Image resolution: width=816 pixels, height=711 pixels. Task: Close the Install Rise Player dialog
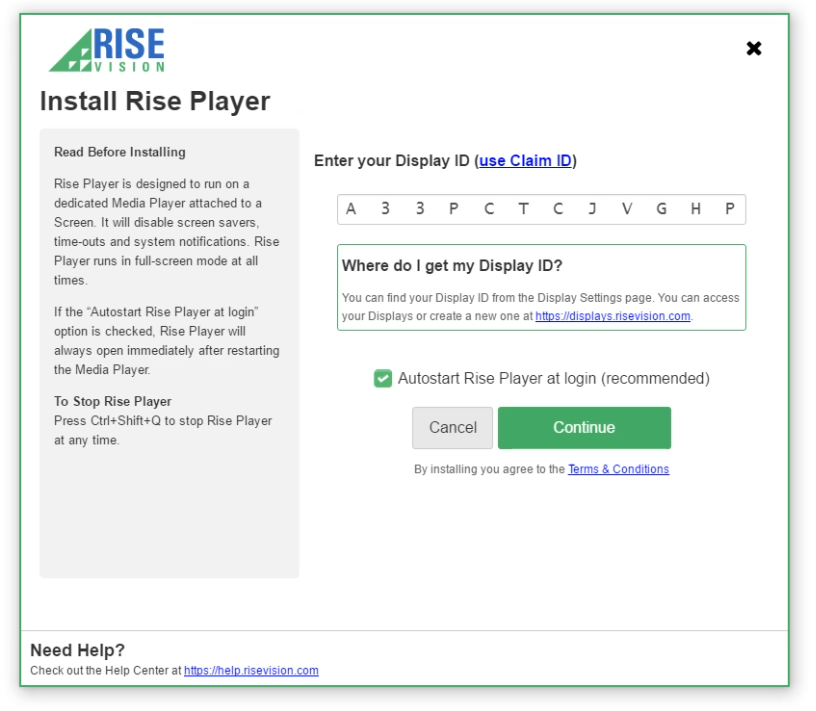pyautogui.click(x=754, y=48)
